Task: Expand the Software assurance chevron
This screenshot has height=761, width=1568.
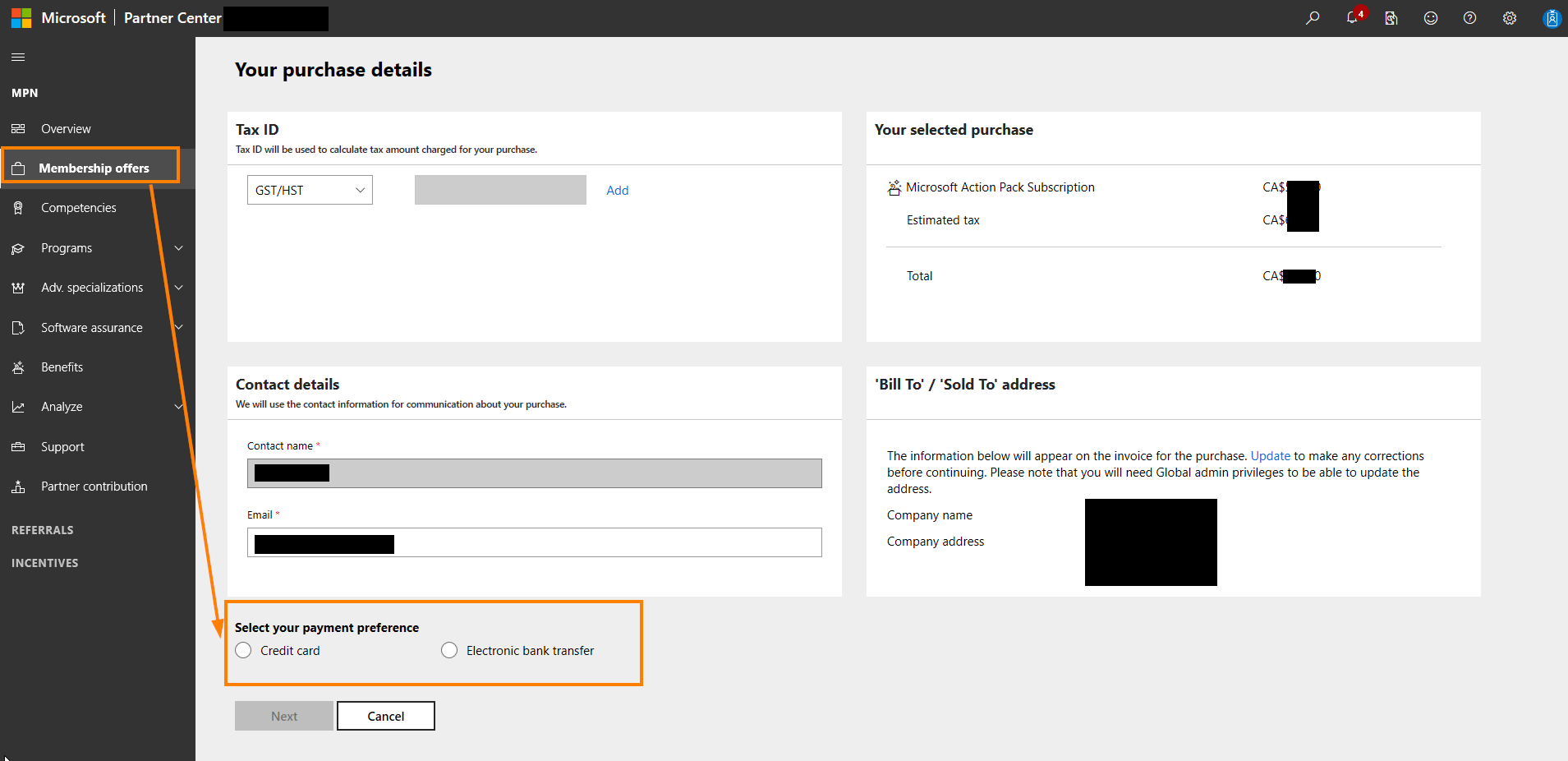Action: point(178,328)
